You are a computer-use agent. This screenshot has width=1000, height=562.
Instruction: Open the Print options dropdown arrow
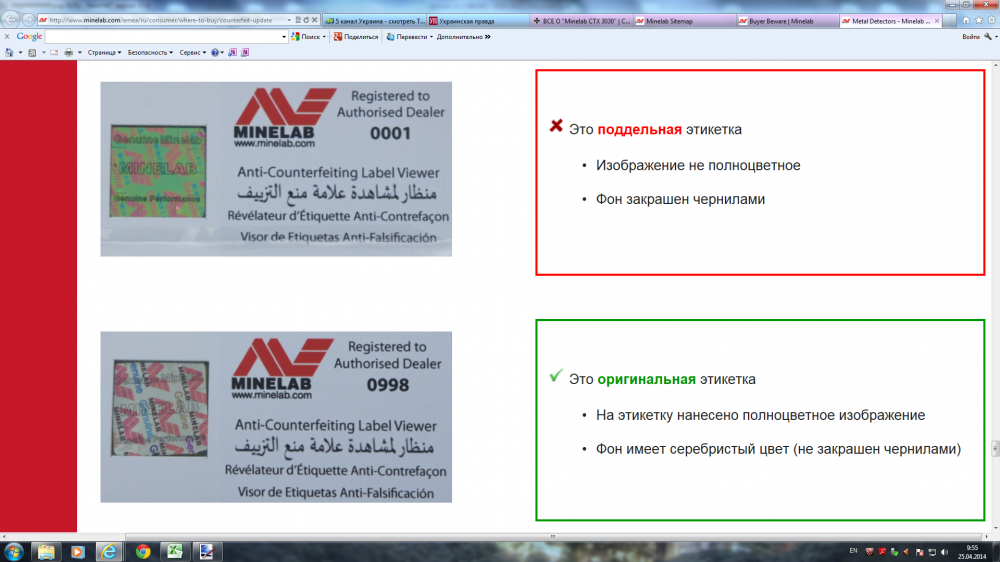pyautogui.click(x=80, y=52)
